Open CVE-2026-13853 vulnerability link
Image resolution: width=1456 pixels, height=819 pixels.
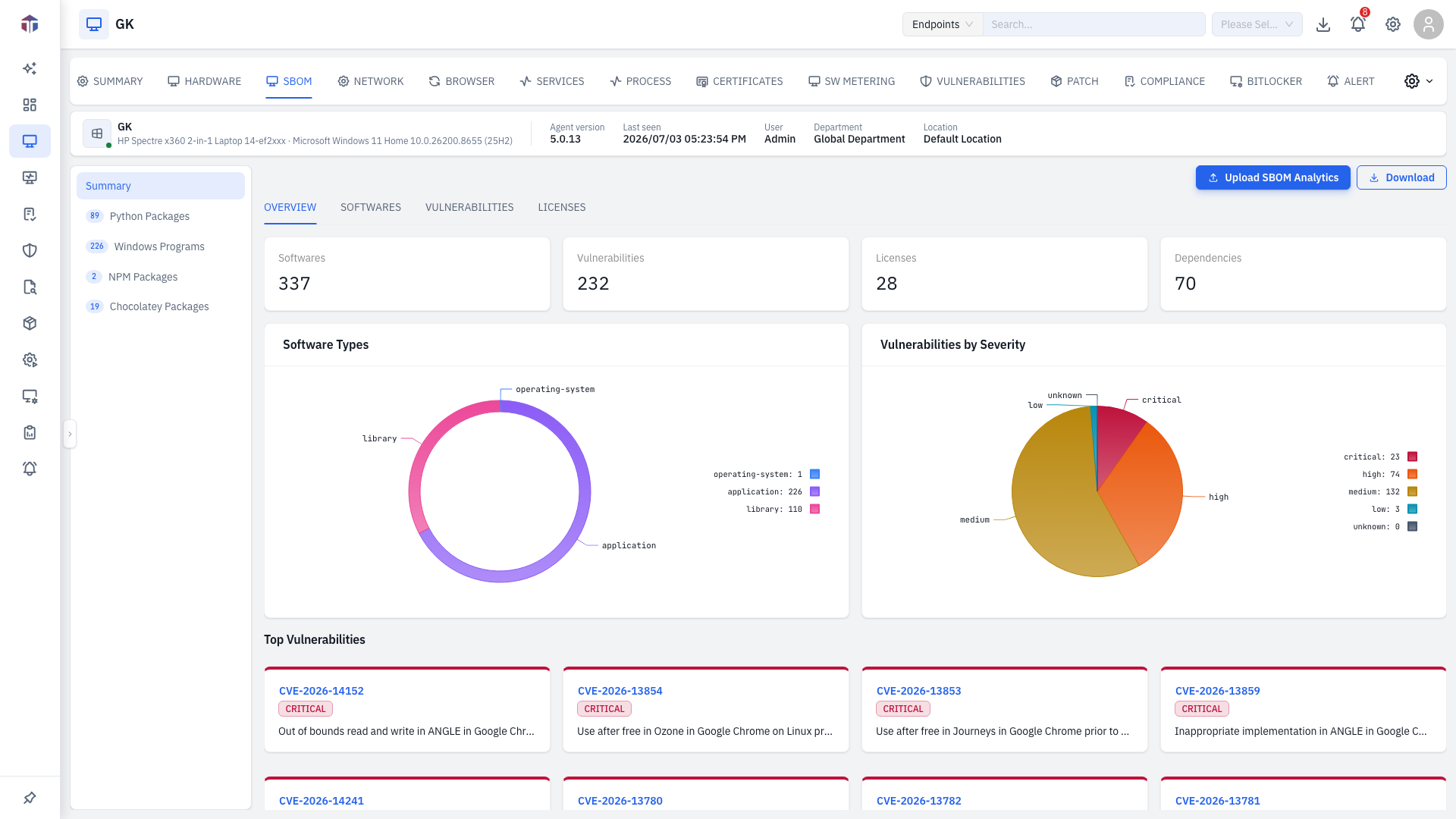(919, 691)
